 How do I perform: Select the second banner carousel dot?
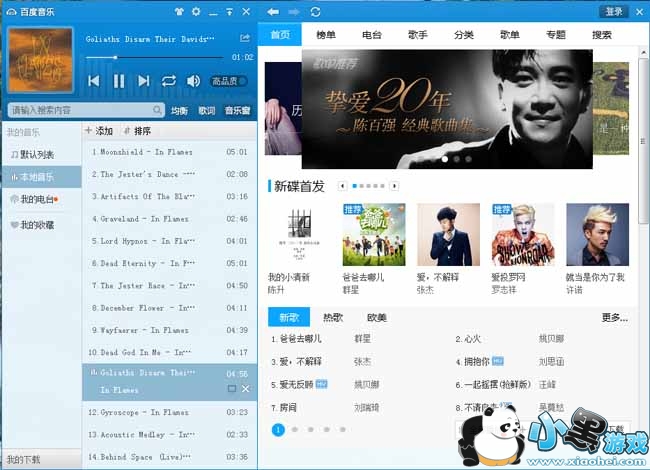456,159
